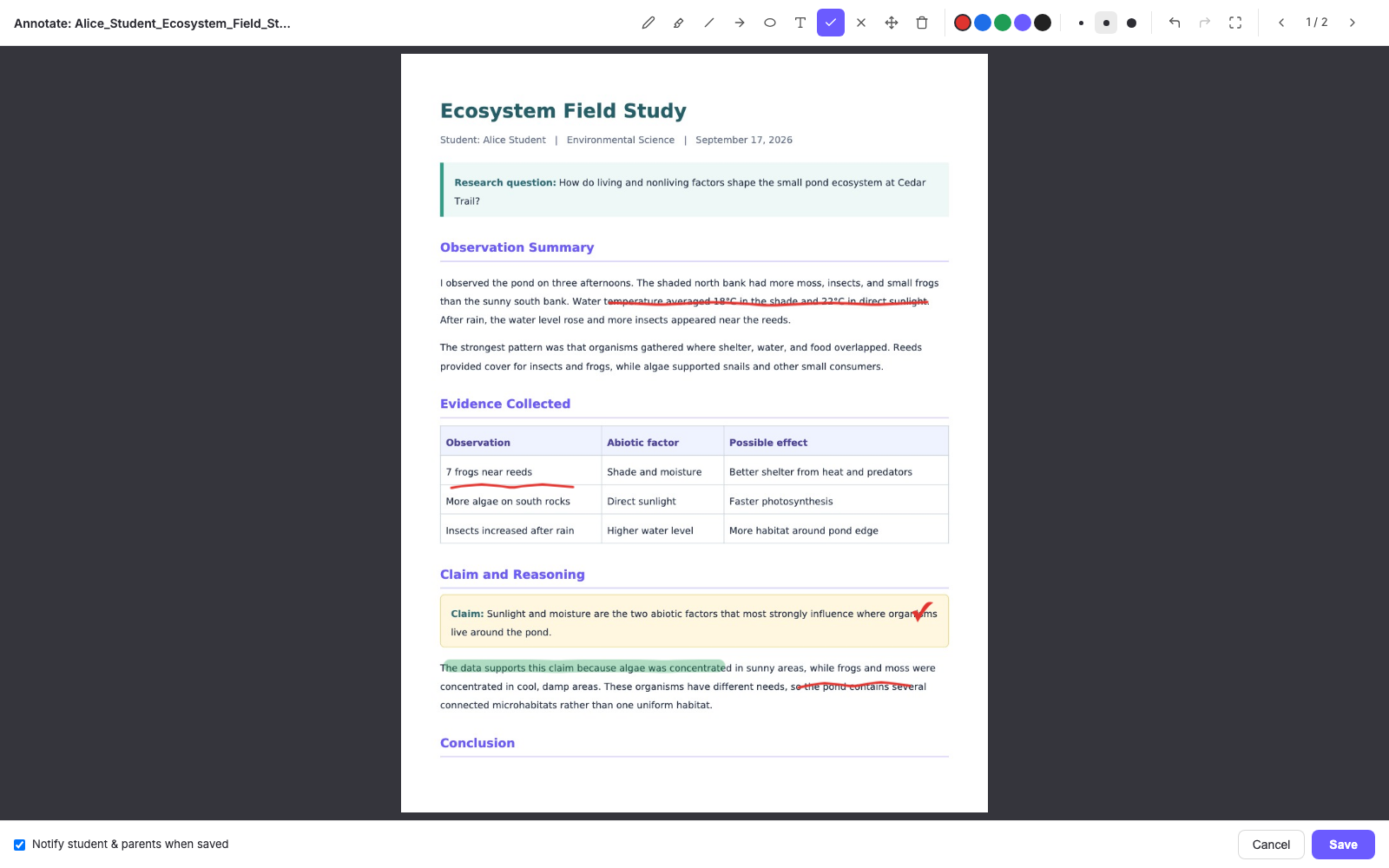Image resolution: width=1389 pixels, height=868 pixels.
Task: Go to the next page
Action: coord(1353,23)
